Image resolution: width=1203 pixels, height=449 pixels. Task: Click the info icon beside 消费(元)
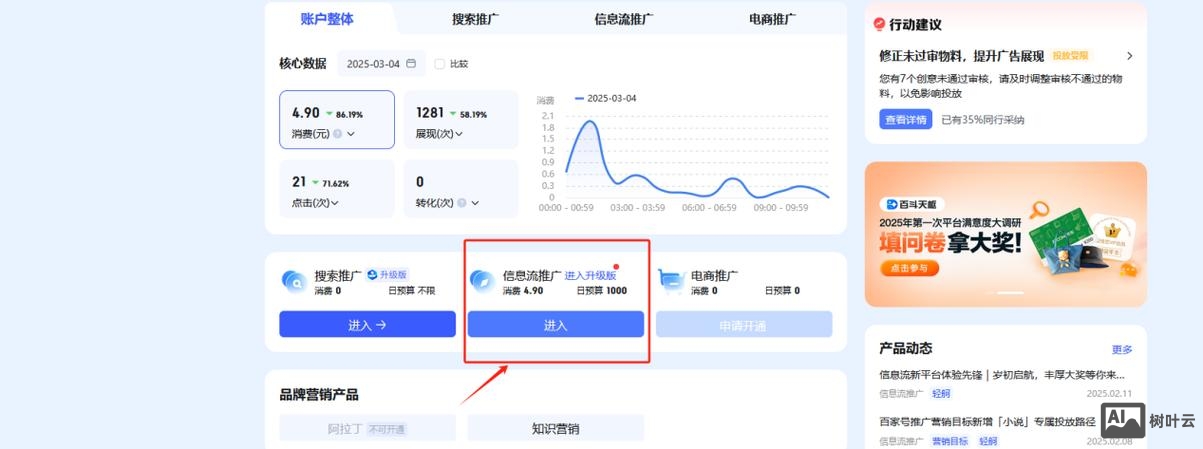(x=338, y=133)
